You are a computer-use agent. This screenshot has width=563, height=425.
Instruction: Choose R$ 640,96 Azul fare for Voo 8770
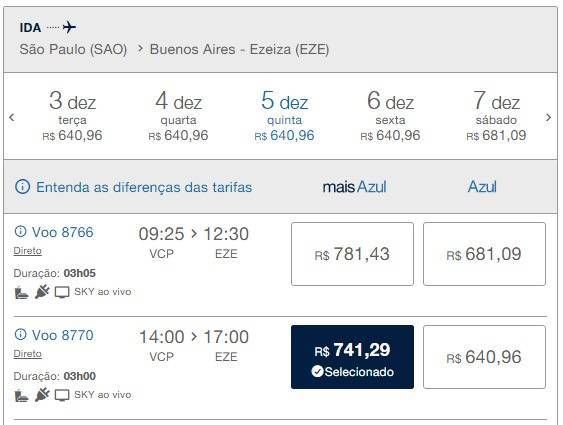484,357
